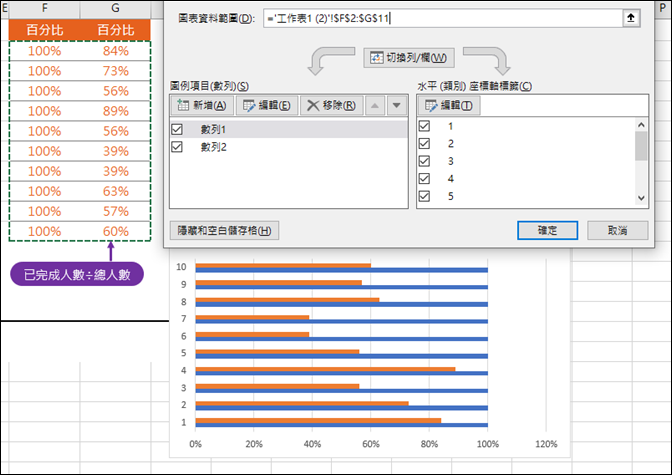The image size is (672, 475).
Task: Click the 百分比 header cell in column G
Action: point(115,30)
